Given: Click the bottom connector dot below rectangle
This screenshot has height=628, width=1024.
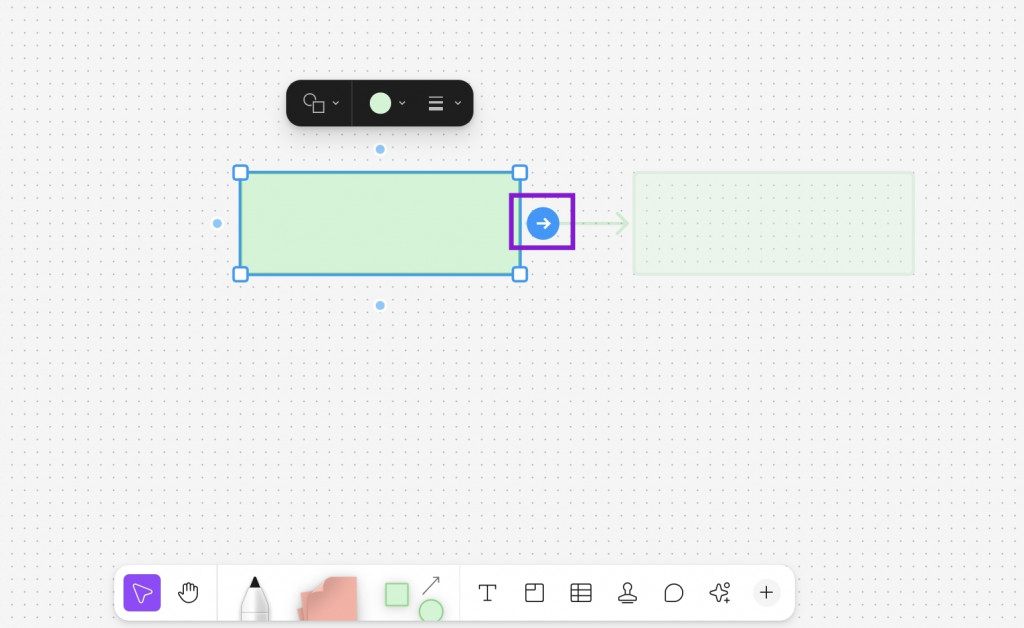Looking at the screenshot, I should [380, 306].
